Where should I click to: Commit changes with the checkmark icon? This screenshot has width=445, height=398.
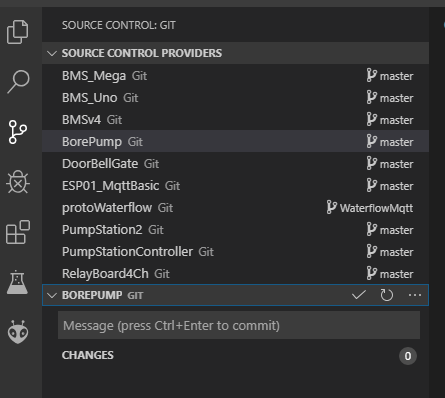point(359,295)
